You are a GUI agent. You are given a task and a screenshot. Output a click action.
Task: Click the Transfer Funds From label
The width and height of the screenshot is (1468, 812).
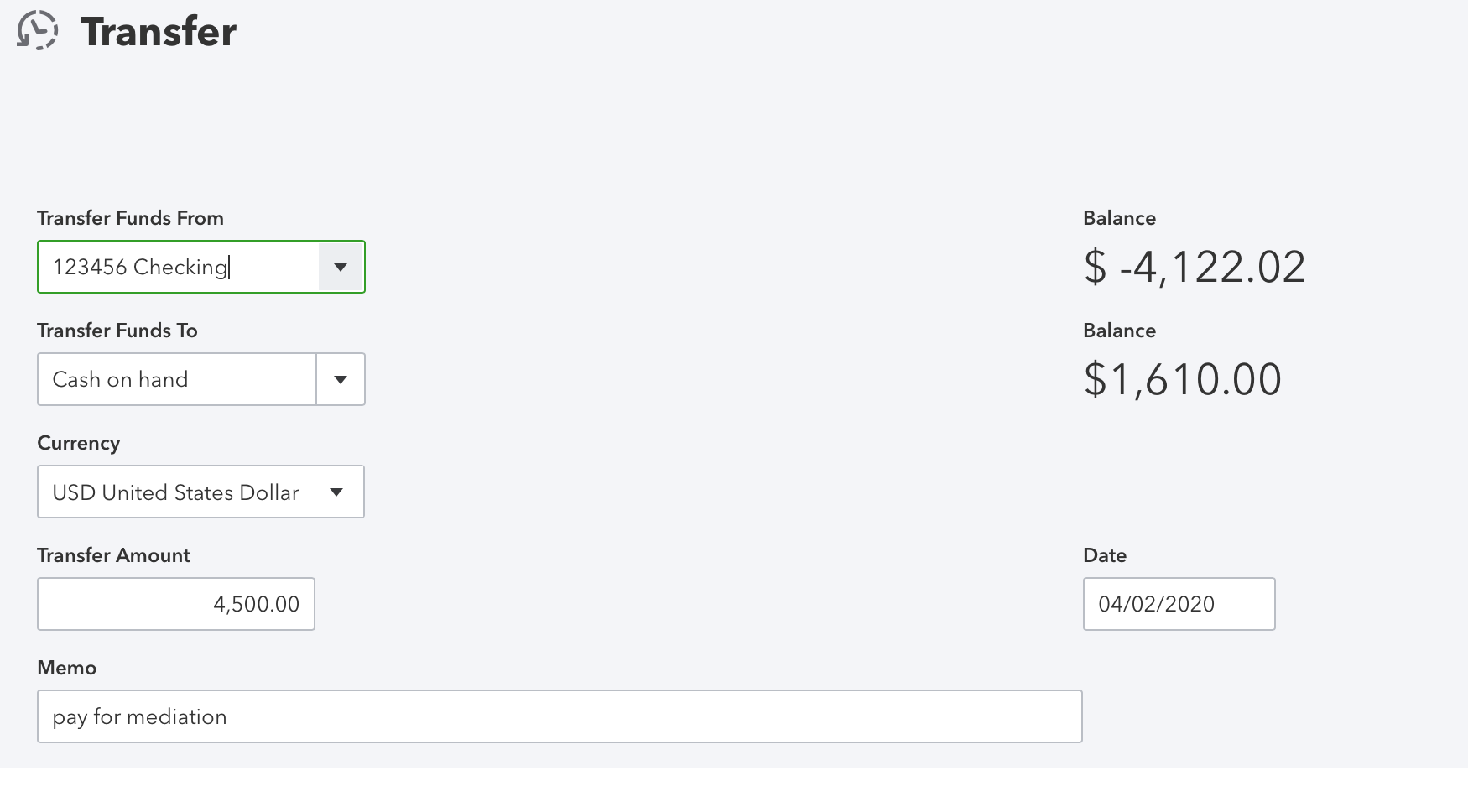click(x=130, y=218)
